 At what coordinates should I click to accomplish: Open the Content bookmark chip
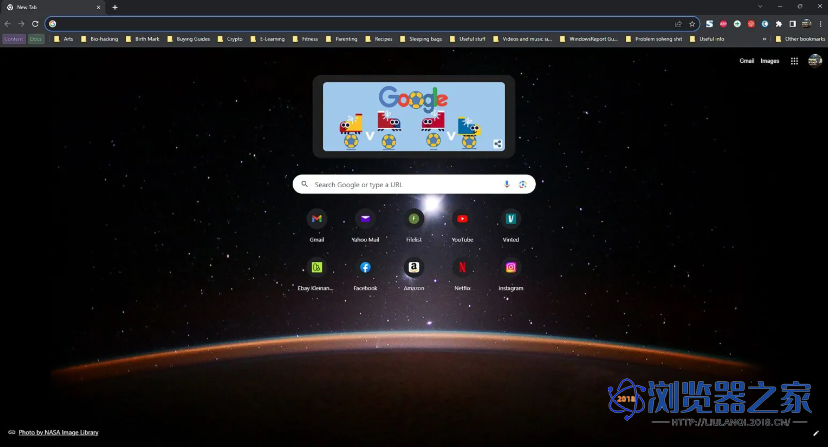click(14, 39)
